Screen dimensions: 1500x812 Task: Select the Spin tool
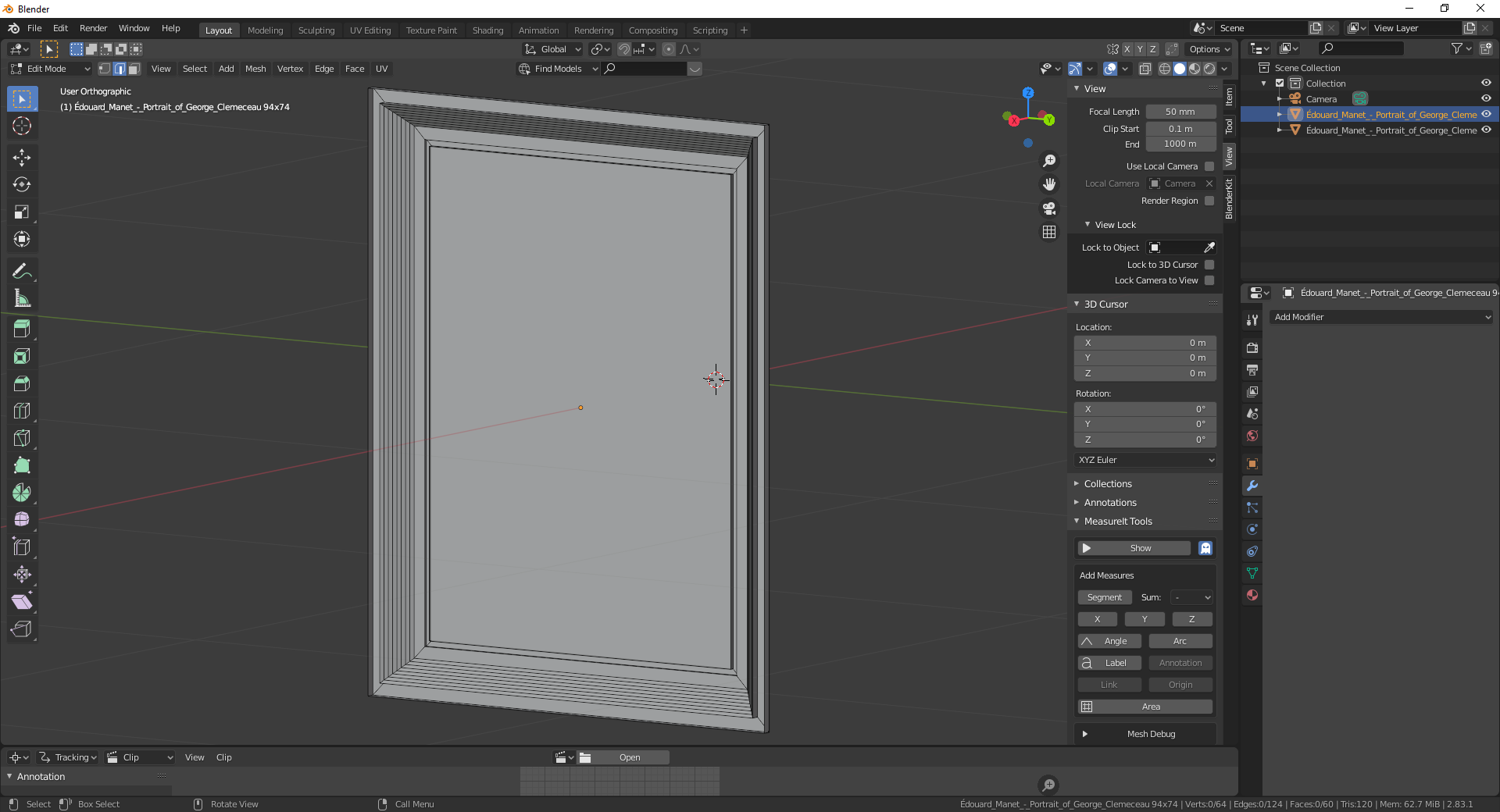coord(22,493)
